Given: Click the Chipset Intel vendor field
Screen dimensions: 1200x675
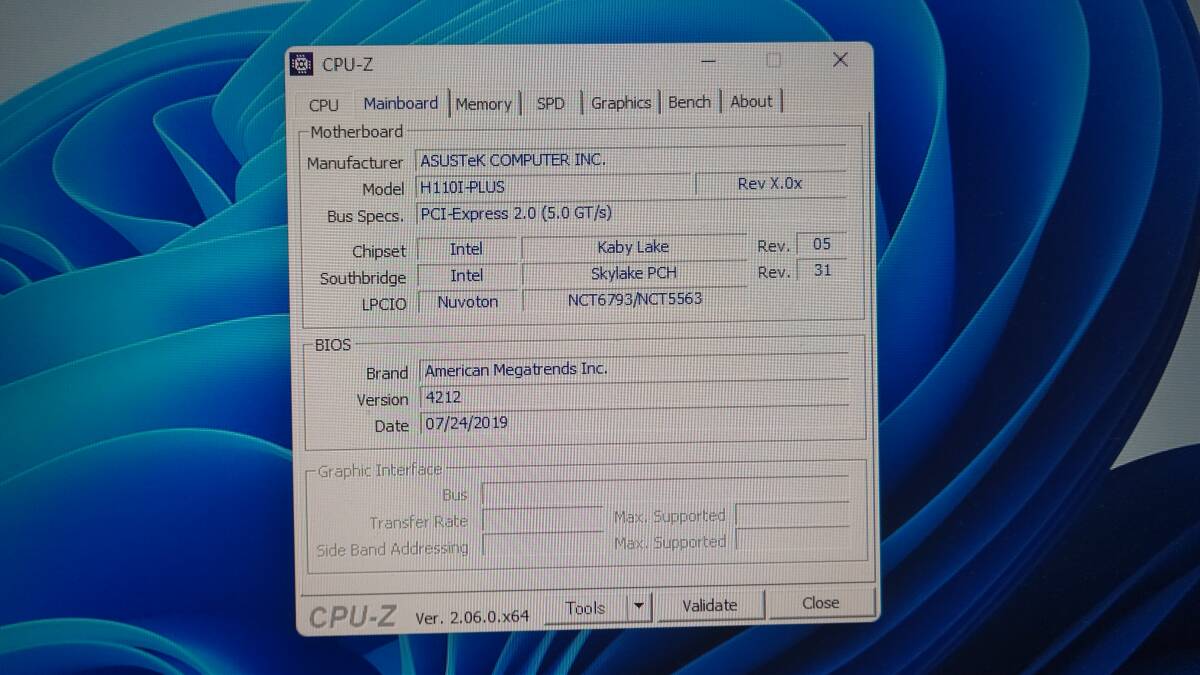Looking at the screenshot, I should (466, 249).
